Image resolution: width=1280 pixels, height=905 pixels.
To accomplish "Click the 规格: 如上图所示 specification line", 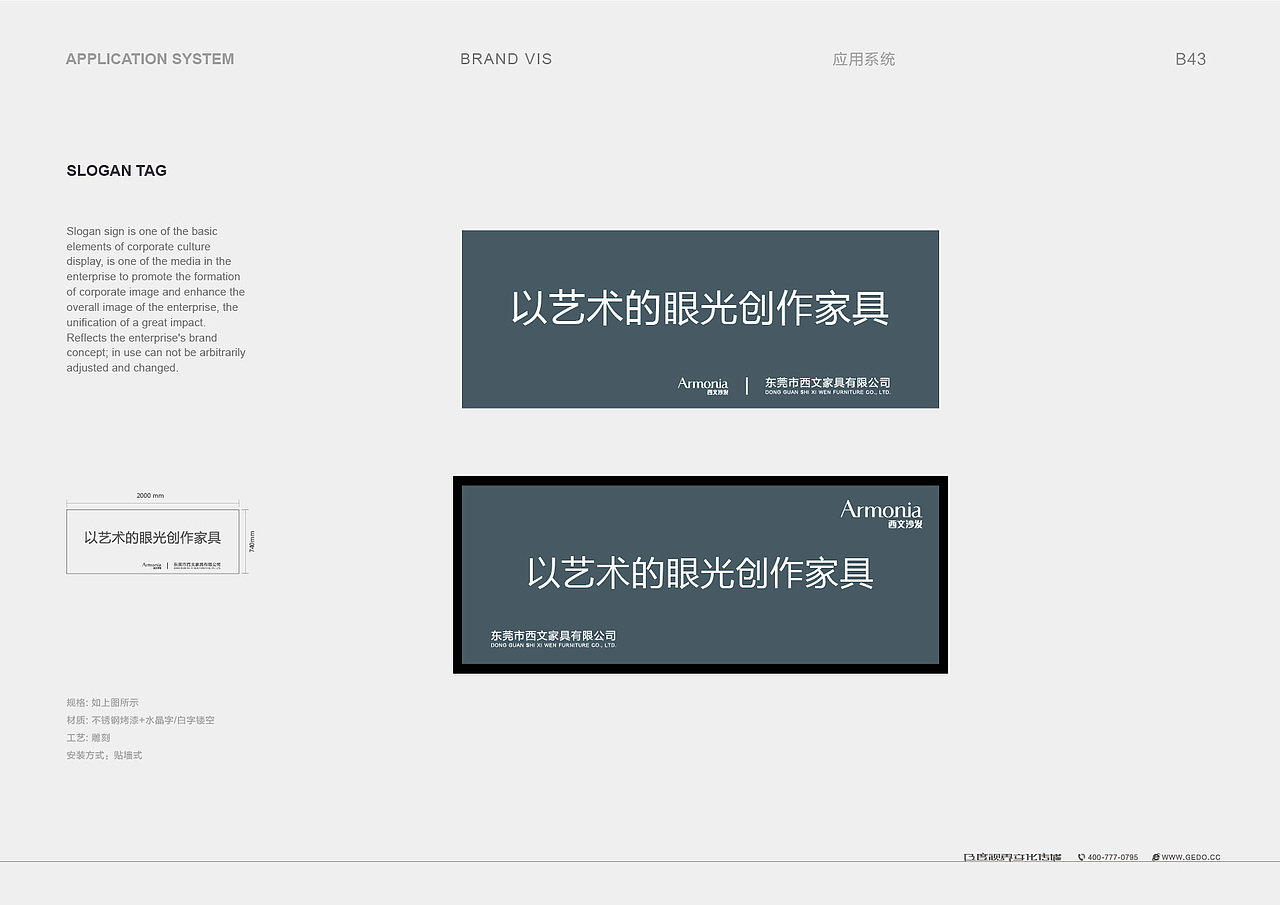I will point(103,703).
